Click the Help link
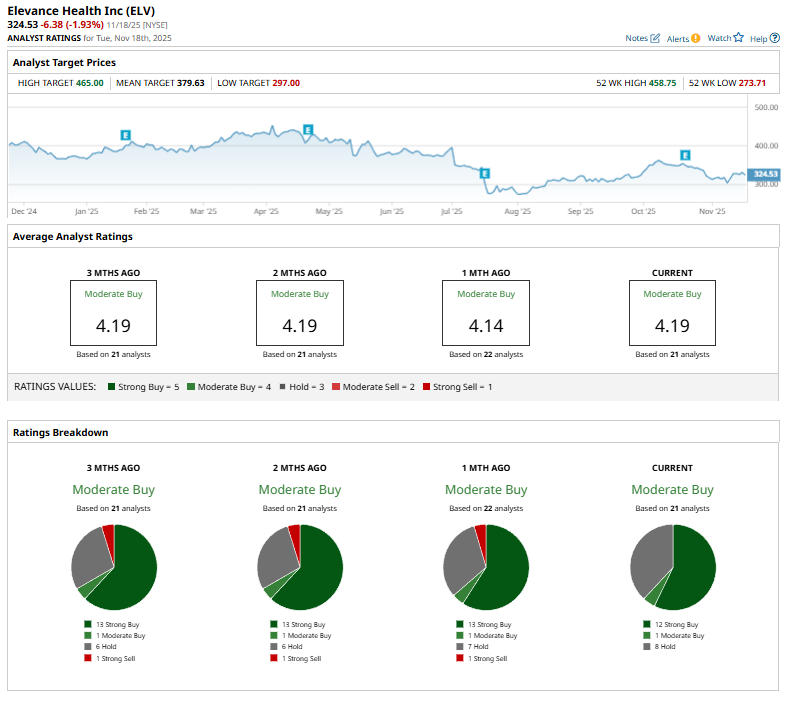786x701 pixels. 758,39
